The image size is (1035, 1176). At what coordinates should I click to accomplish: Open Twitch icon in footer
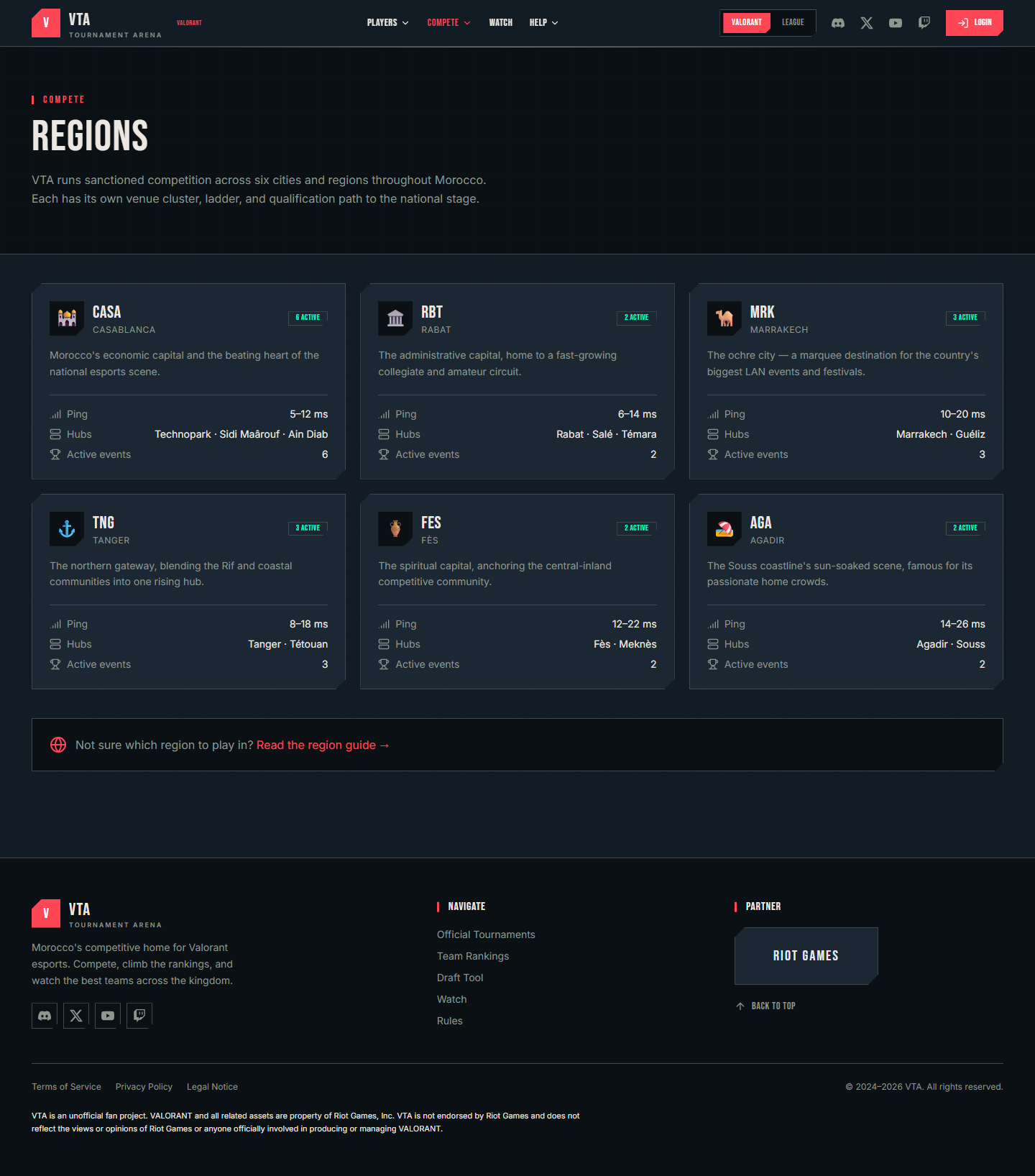tap(139, 1016)
